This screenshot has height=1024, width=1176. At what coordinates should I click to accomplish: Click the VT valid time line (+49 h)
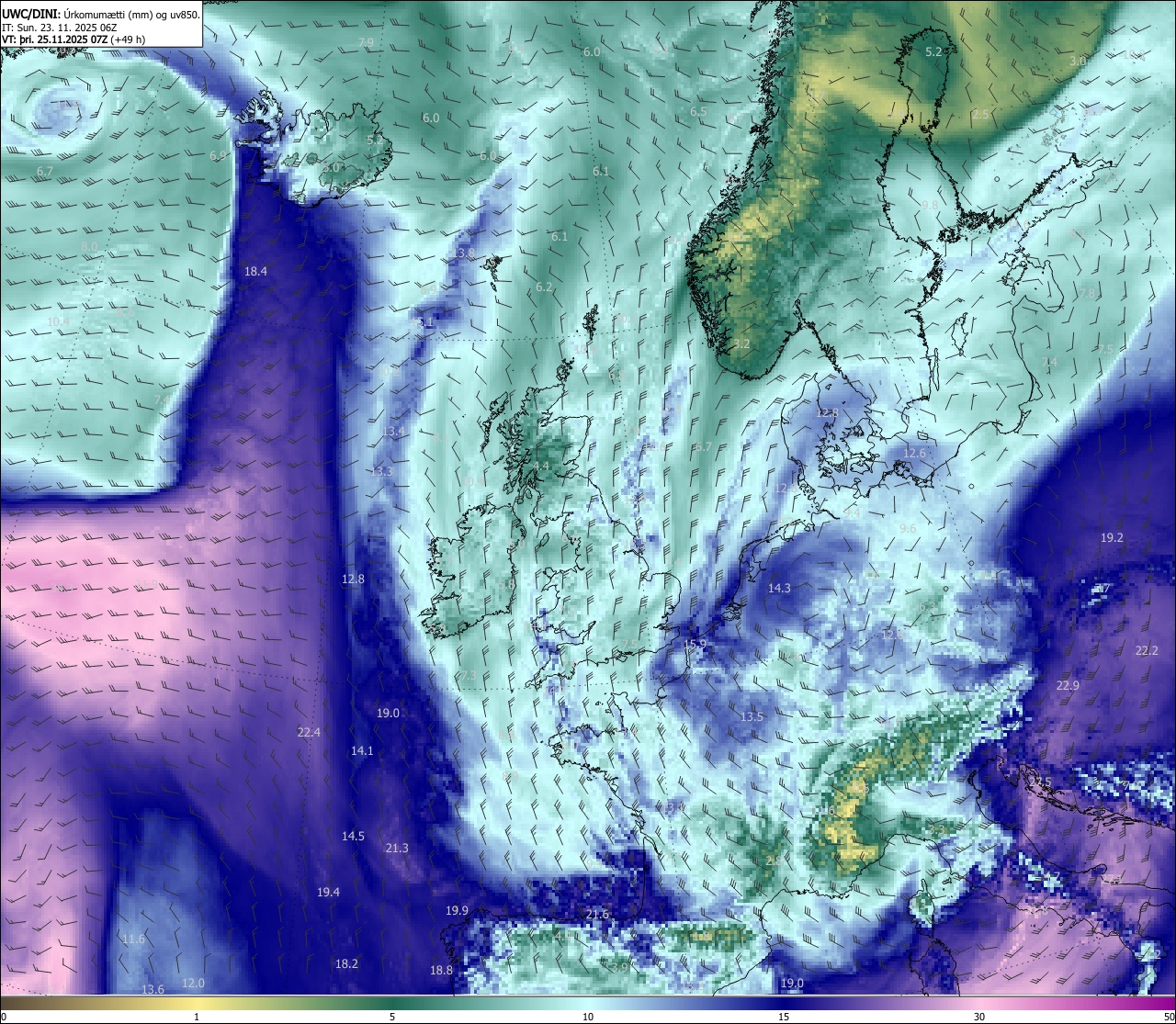point(73,39)
